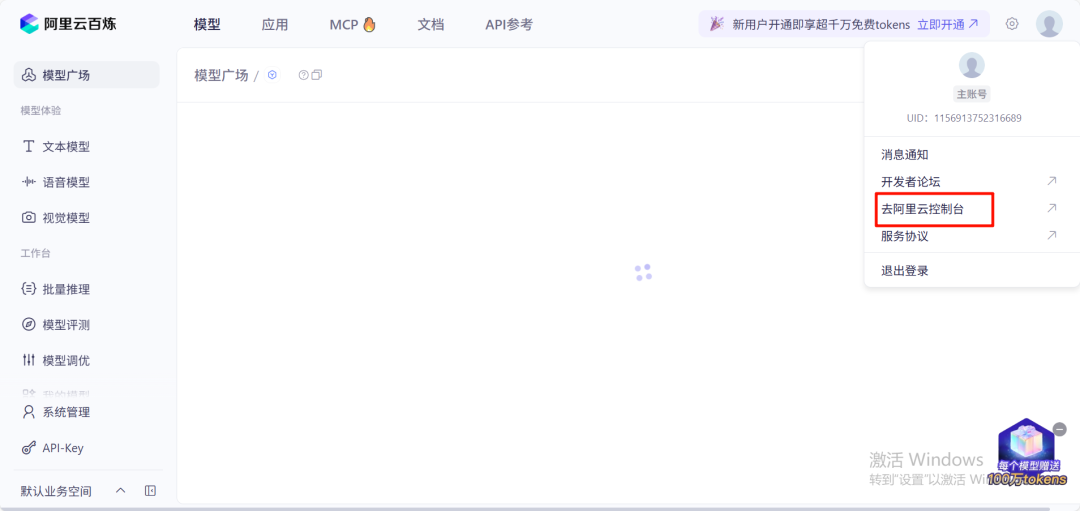The height and width of the screenshot is (511, 1080).
Task: Open the API参考 top tab
Action: coord(509,25)
